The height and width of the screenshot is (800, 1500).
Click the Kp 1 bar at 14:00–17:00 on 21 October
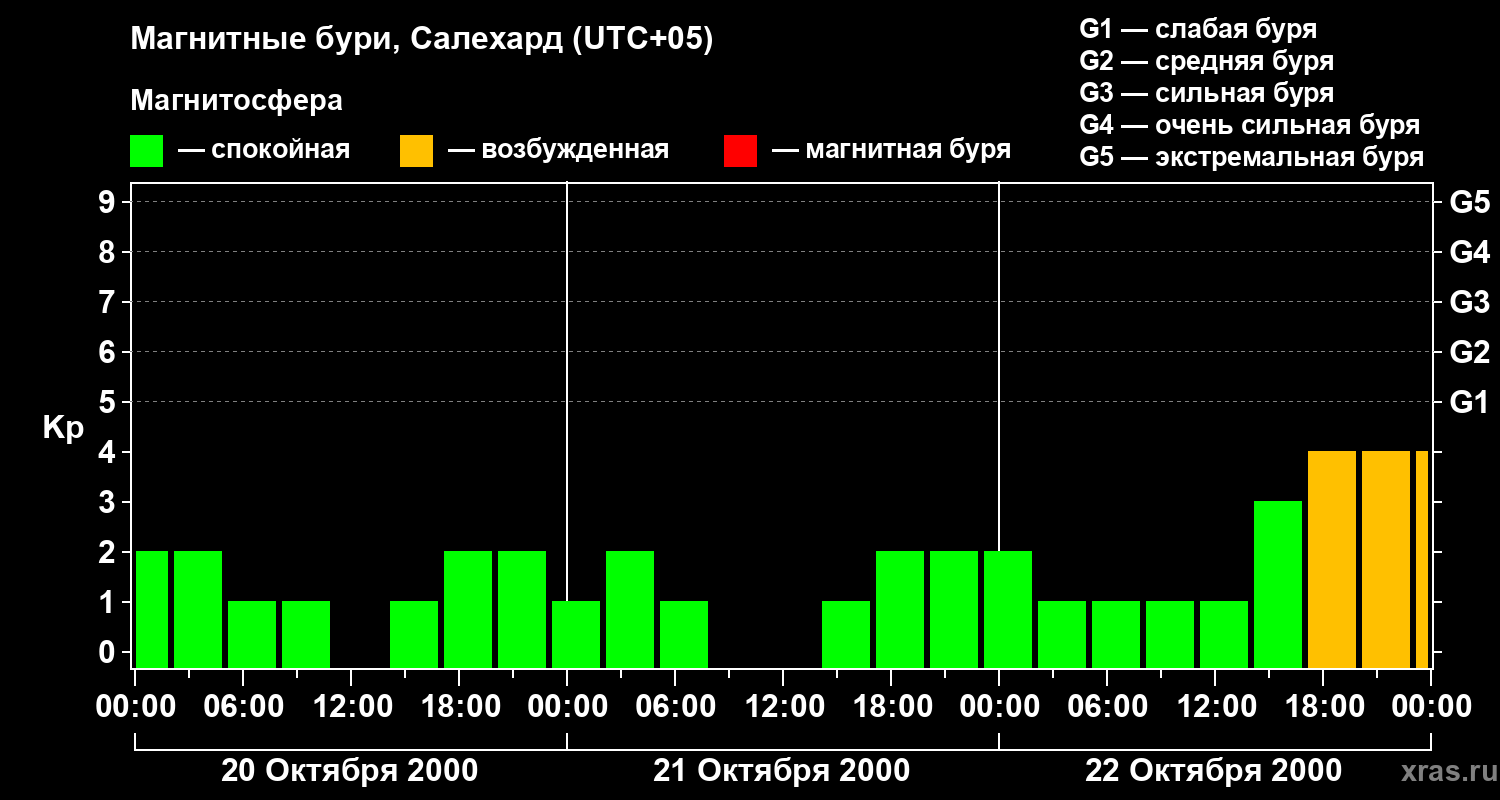tap(846, 634)
